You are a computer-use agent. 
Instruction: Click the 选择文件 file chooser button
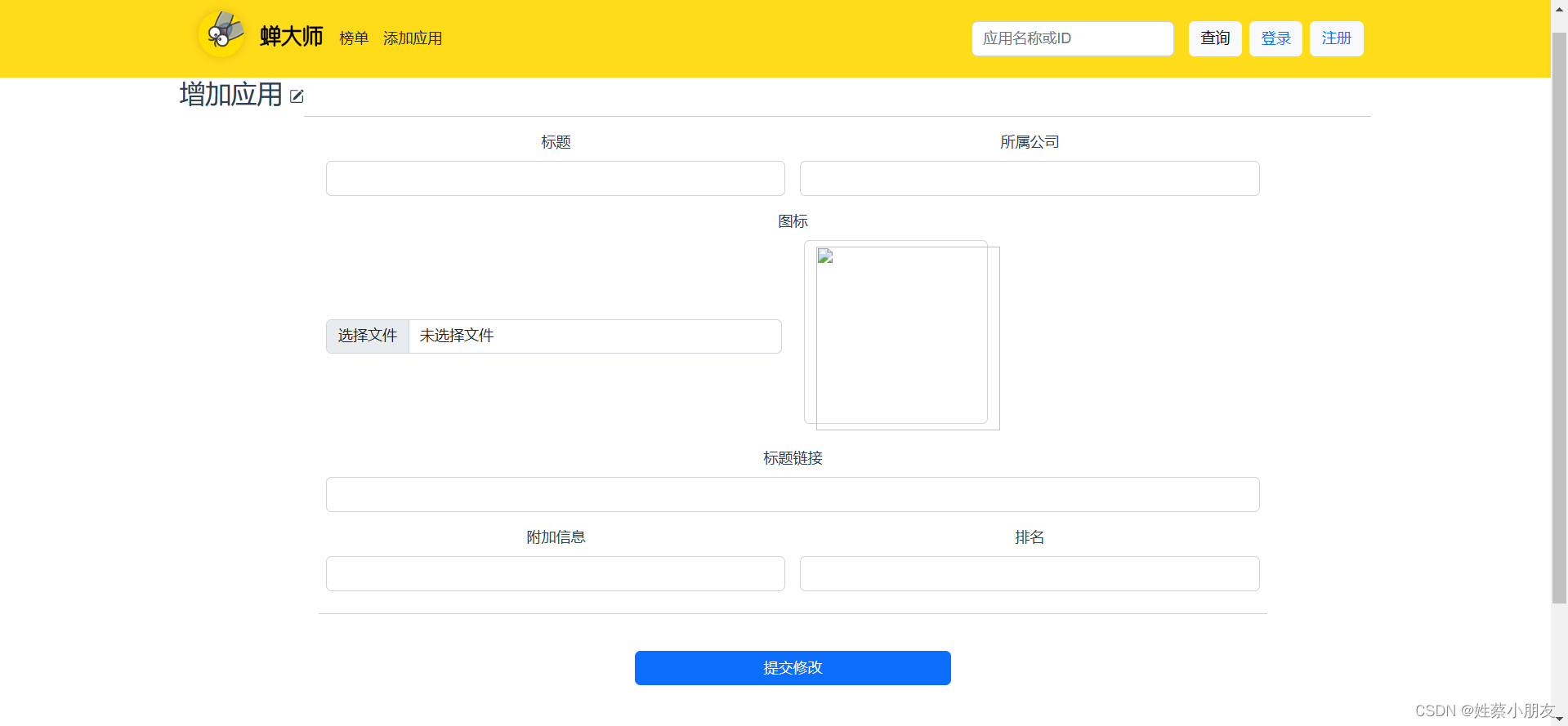pos(368,336)
